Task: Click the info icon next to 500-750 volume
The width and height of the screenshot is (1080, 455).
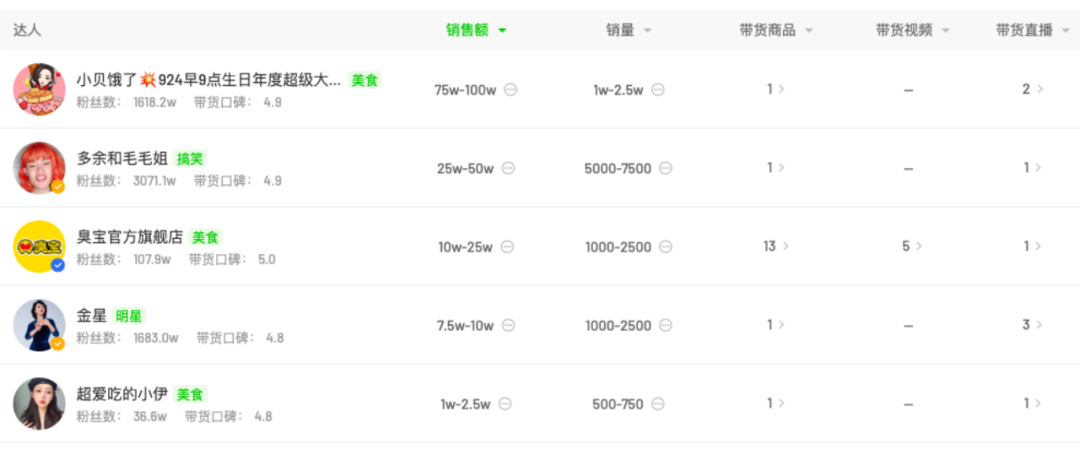Action: [658, 404]
